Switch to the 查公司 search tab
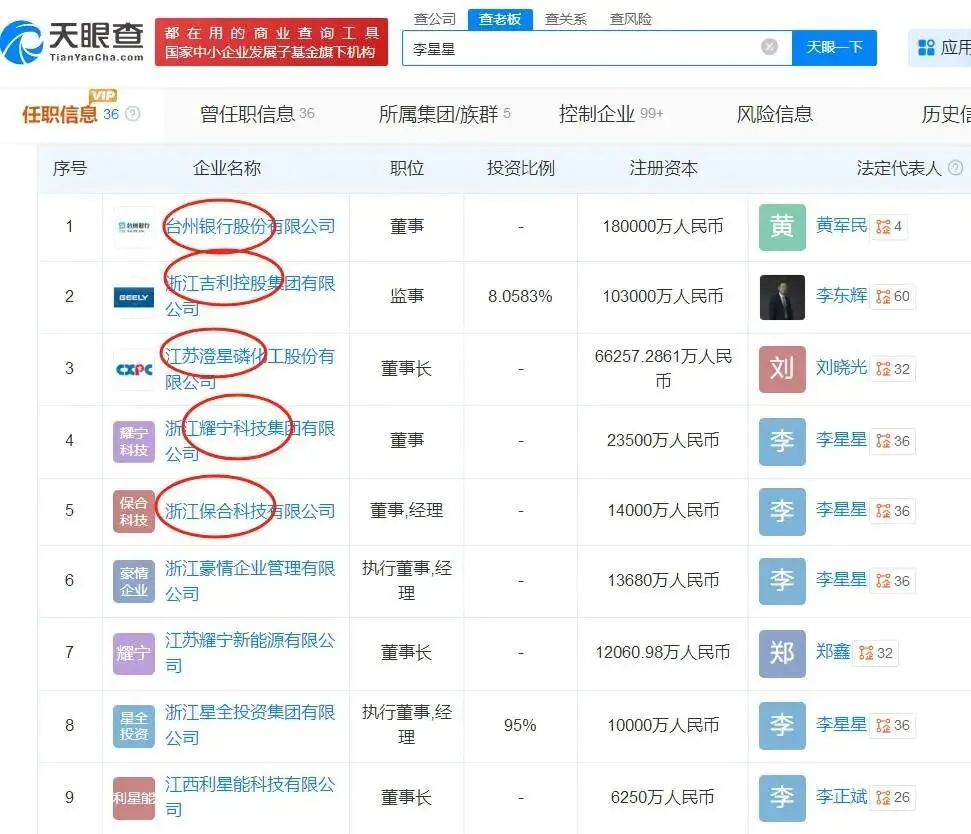 point(435,19)
